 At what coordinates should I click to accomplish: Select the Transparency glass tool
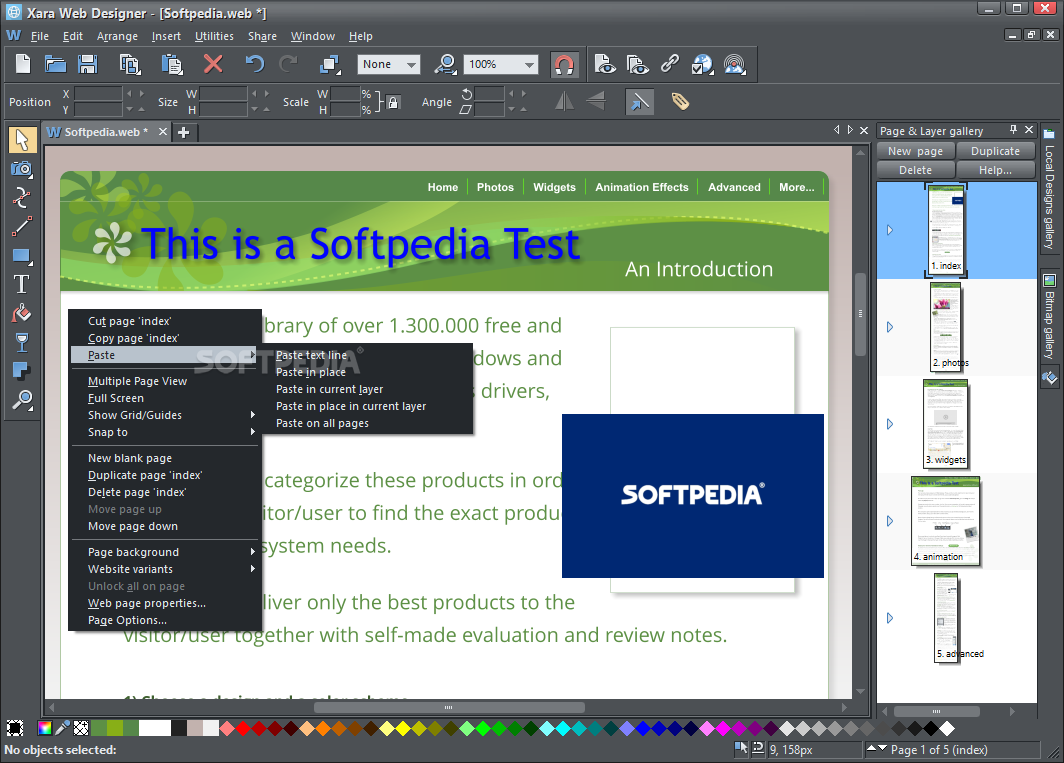tap(22, 342)
